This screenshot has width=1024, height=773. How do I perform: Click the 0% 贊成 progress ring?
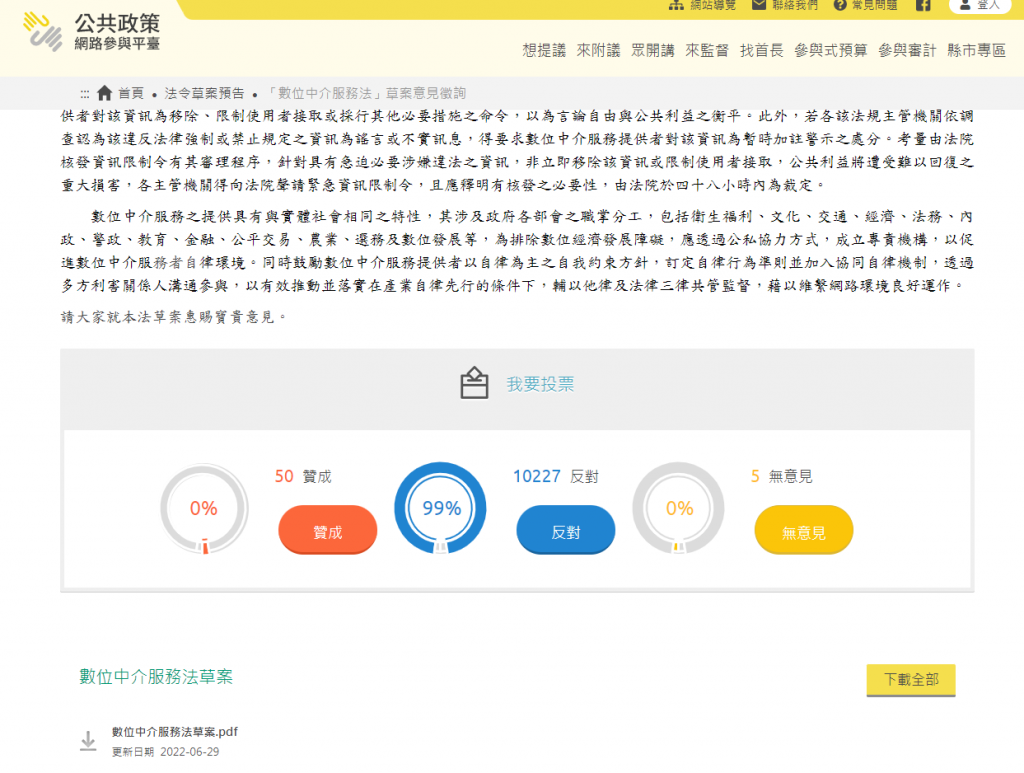click(204, 508)
